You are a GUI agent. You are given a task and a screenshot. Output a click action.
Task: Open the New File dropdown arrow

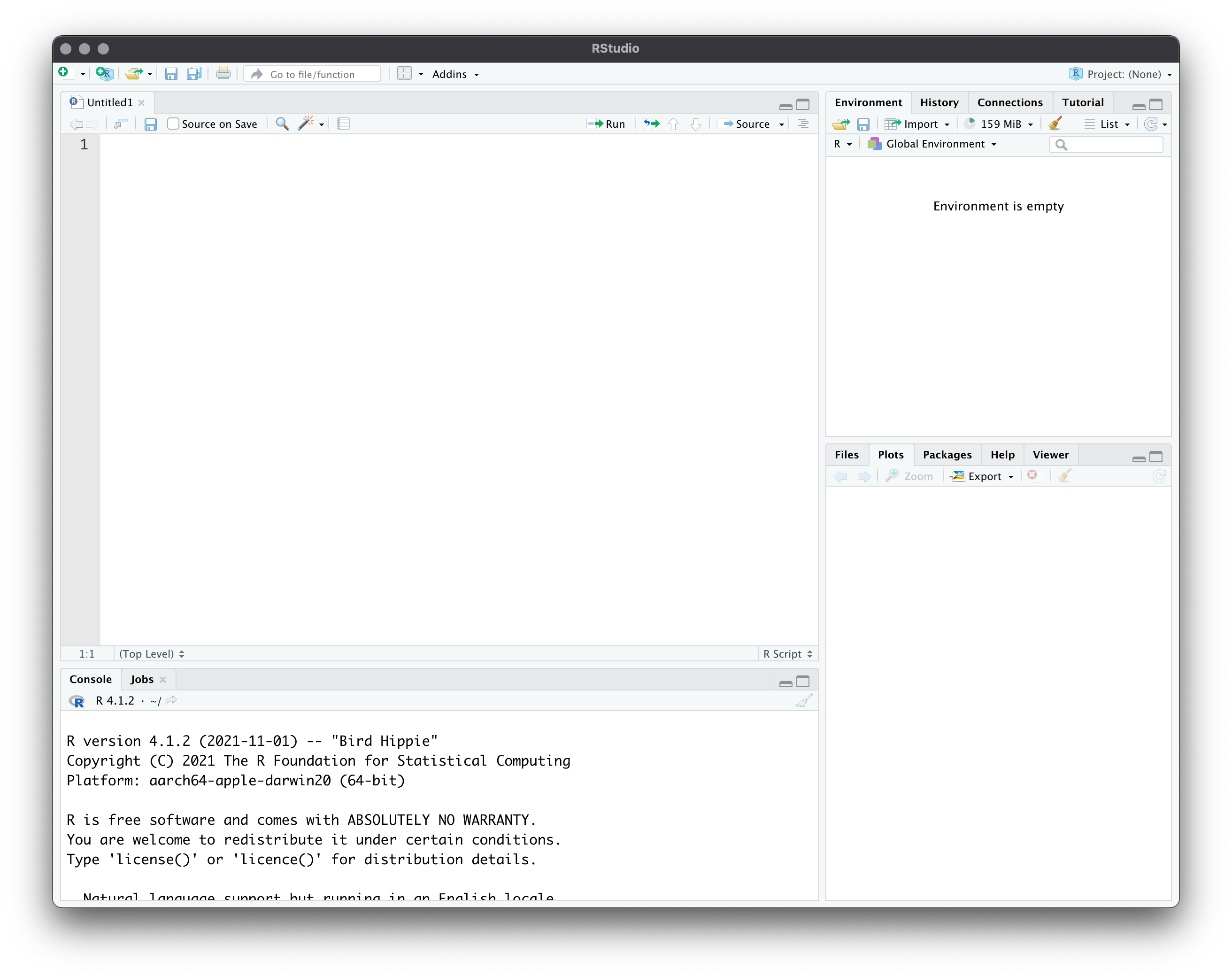[83, 74]
